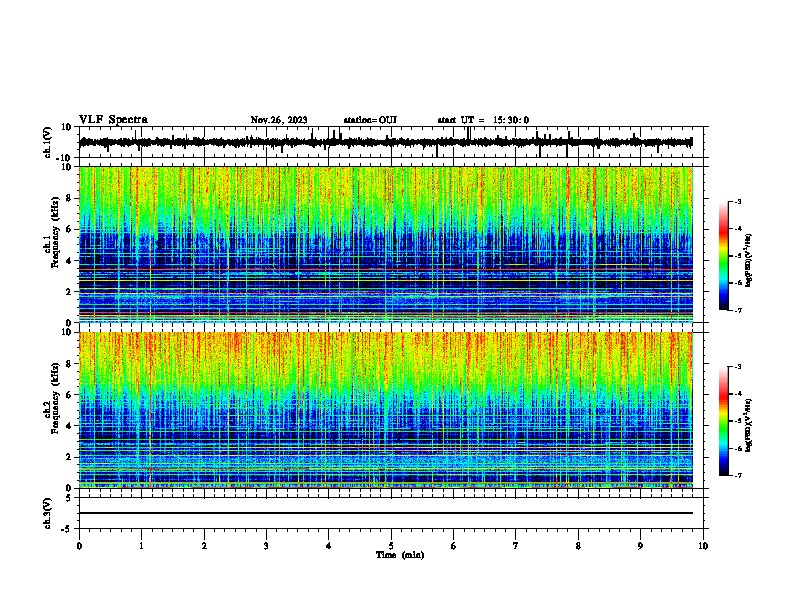Click the ch.2 color scale bar
Screen dimensions: 792x612
(x=724, y=421)
